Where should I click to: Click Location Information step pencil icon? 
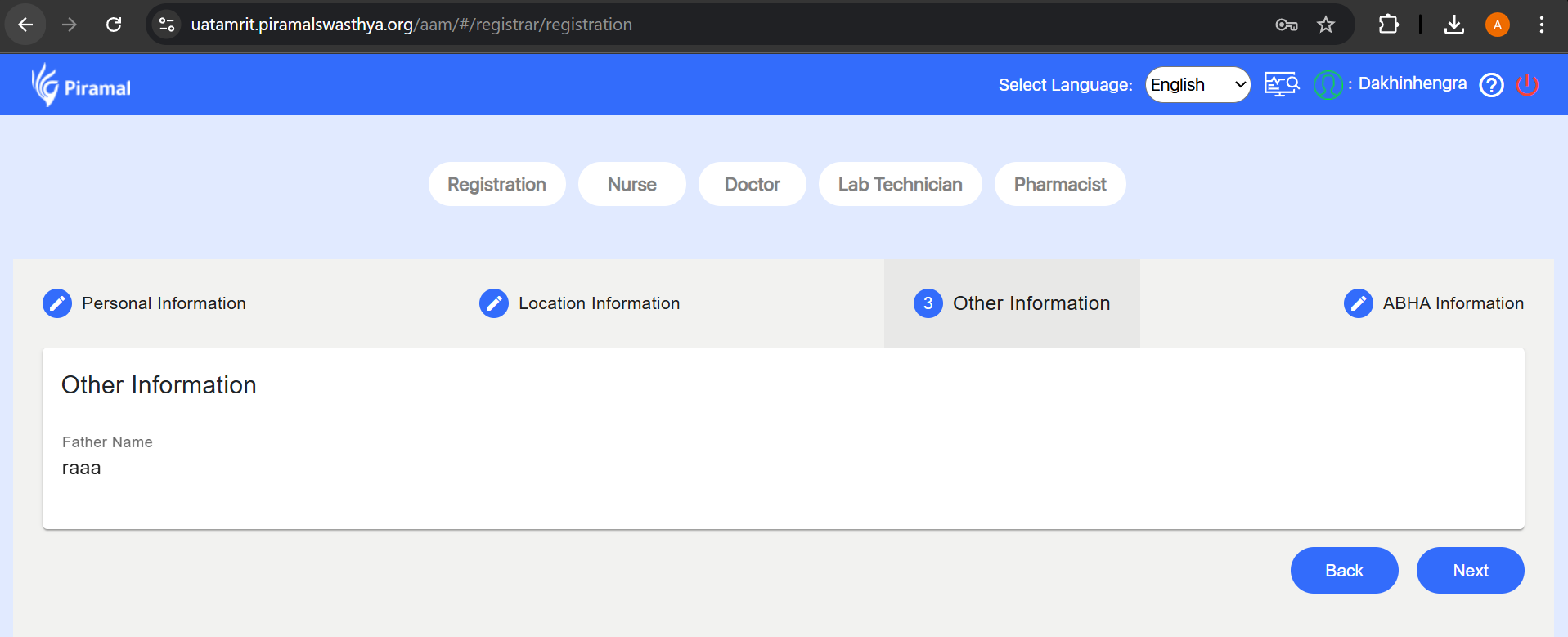pyautogui.click(x=494, y=303)
